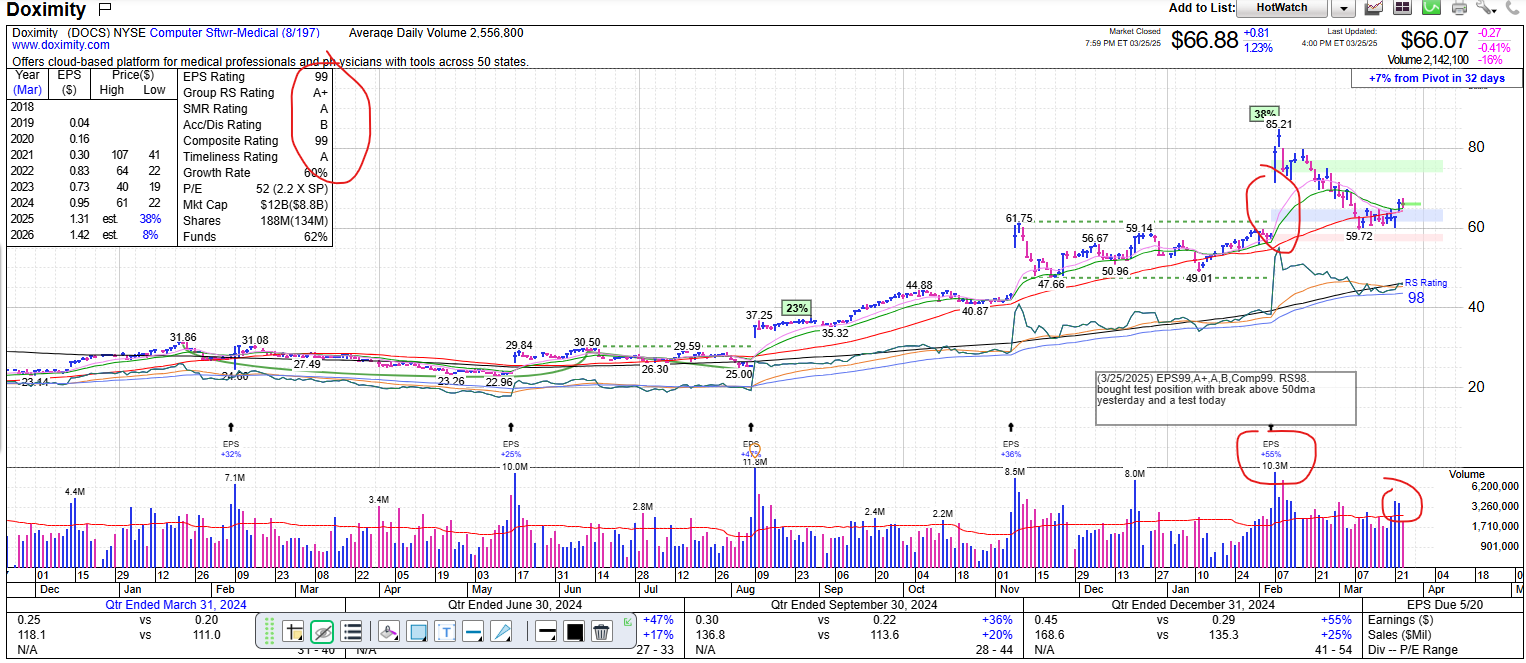Click the 2025 EPS estimate 1.31

click(79, 219)
